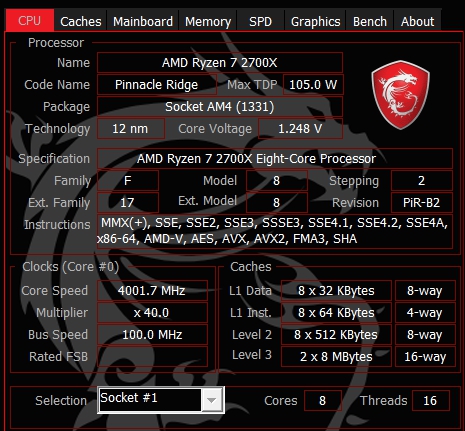Screen dimensions: 465x431
Task: Click the Processor group label
Action: (x=56, y=43)
